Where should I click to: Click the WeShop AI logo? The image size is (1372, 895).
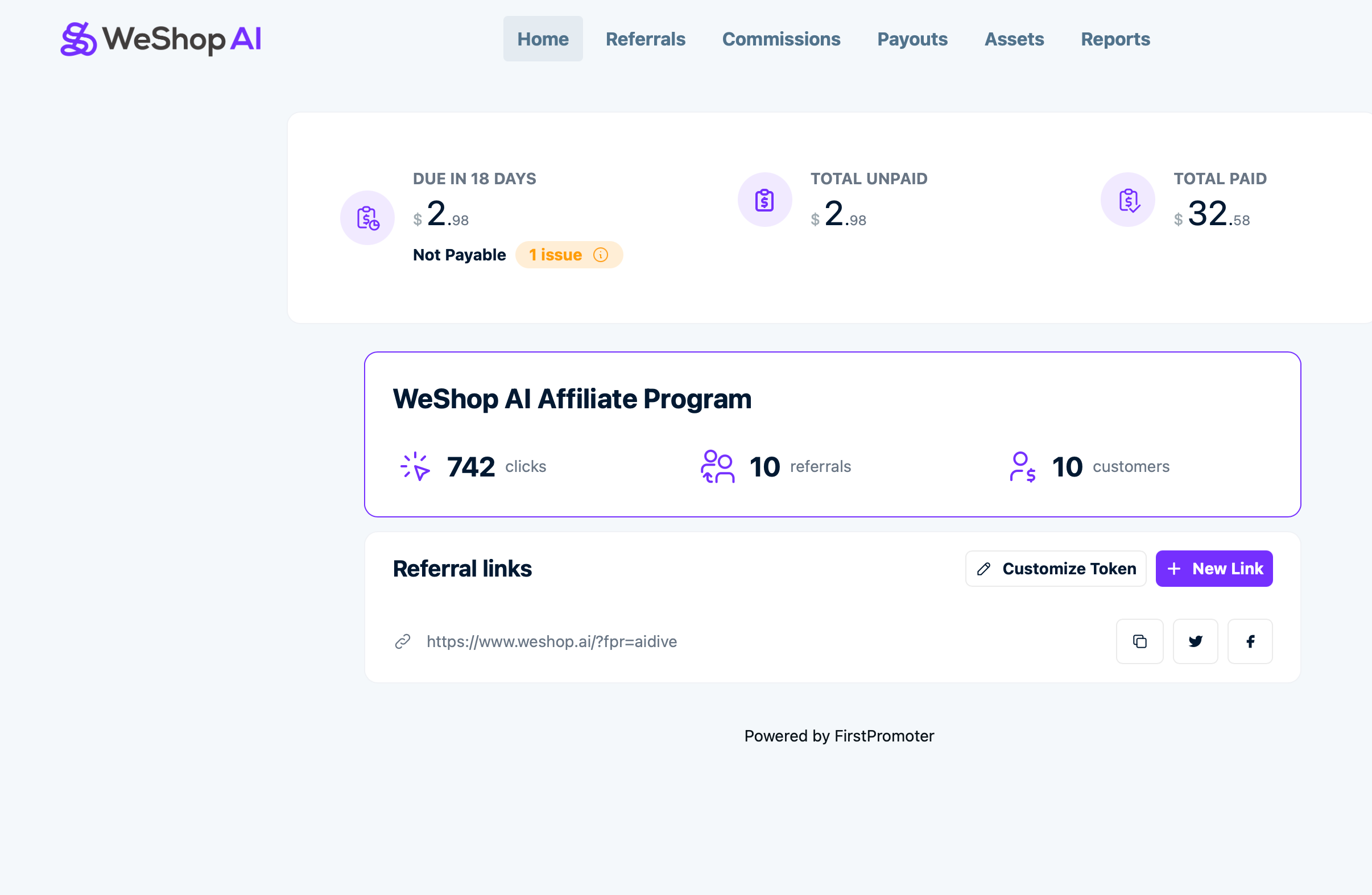(x=161, y=39)
